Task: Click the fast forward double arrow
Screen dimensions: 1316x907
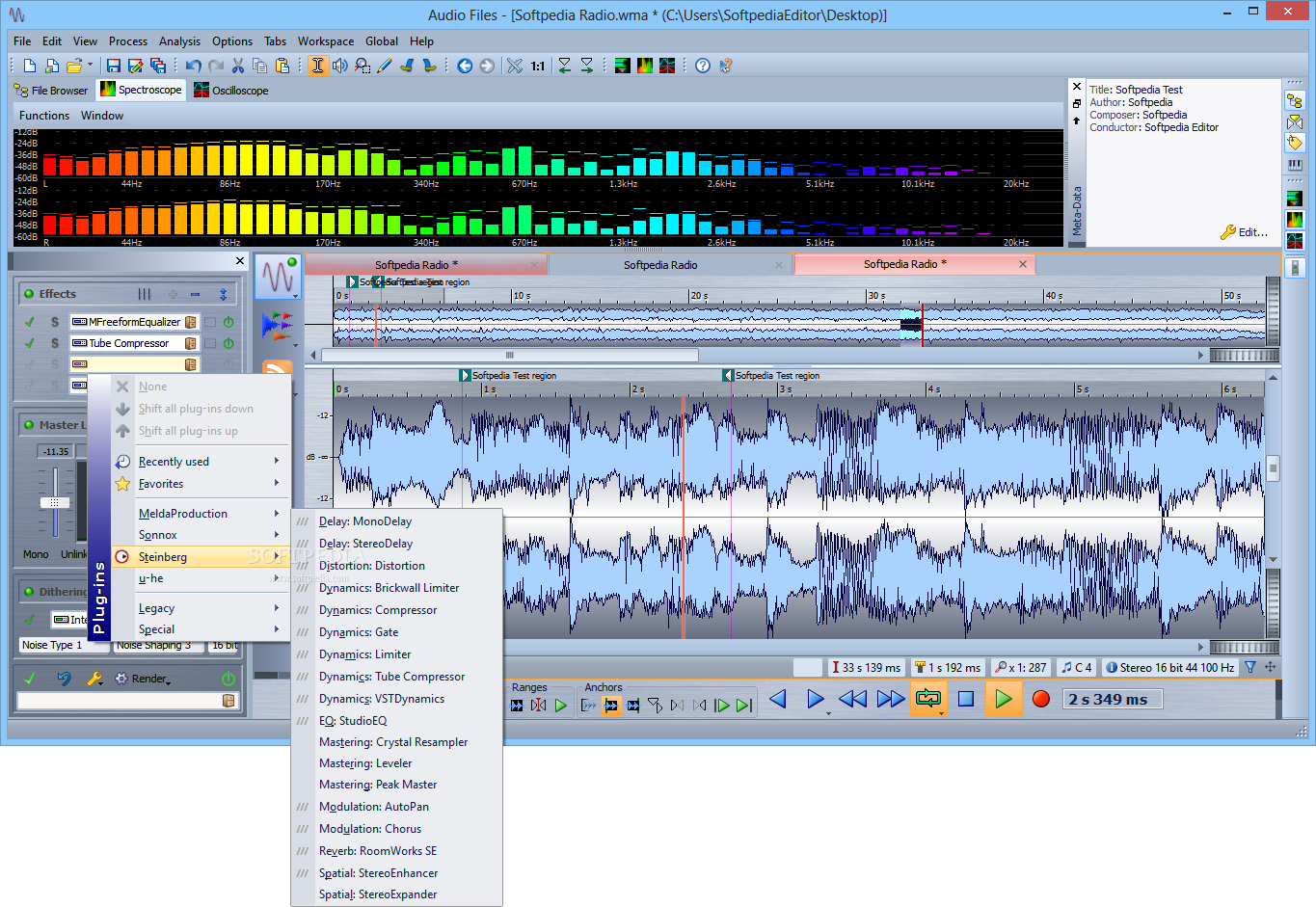Action: 891,699
